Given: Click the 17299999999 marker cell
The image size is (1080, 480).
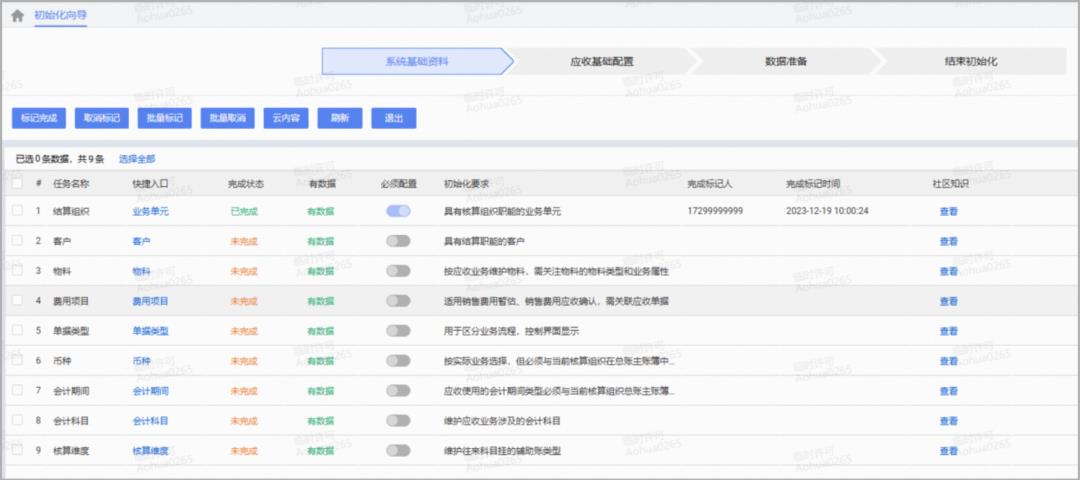Looking at the screenshot, I should [x=715, y=211].
